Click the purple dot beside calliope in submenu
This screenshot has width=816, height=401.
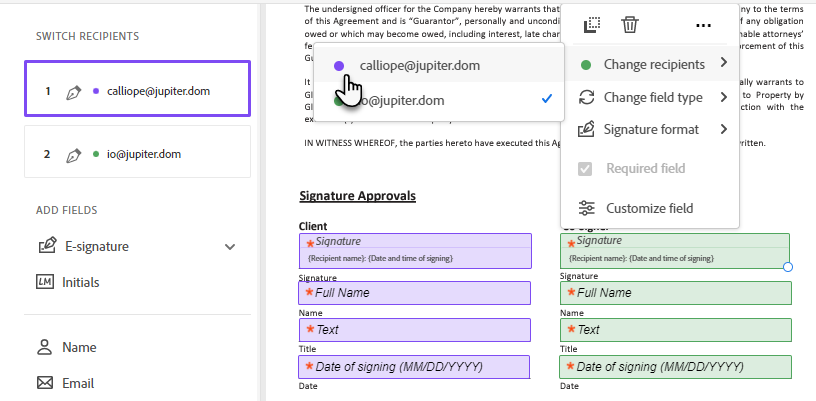coord(339,66)
